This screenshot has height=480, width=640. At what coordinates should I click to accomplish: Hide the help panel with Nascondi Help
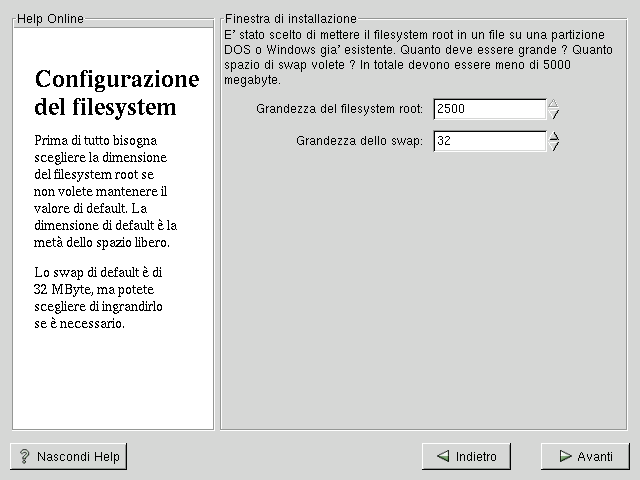(x=69, y=456)
